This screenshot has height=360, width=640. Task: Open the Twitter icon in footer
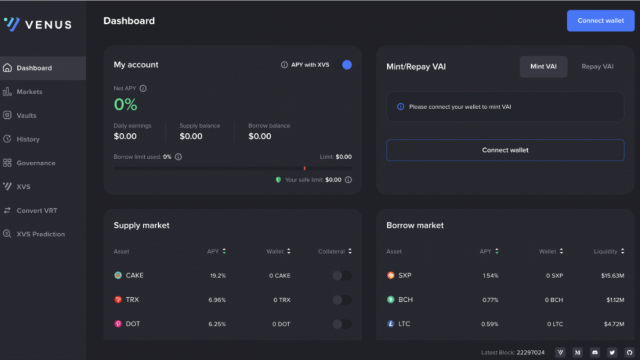pos(612,352)
